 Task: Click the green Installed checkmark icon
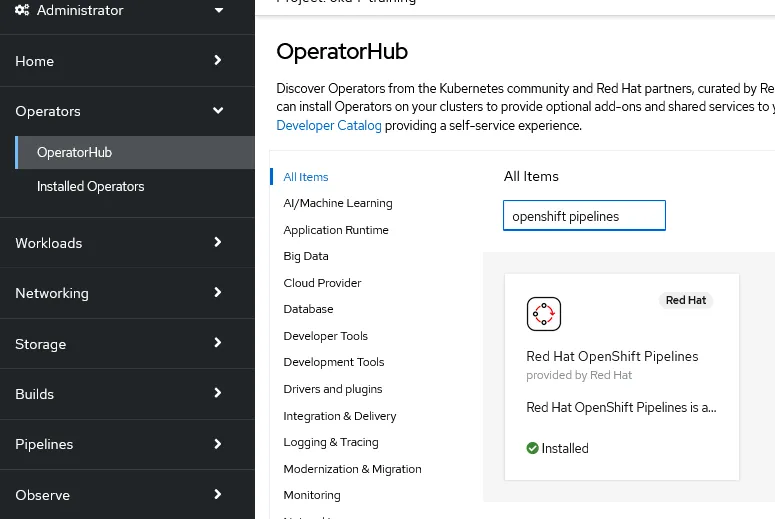pos(532,448)
